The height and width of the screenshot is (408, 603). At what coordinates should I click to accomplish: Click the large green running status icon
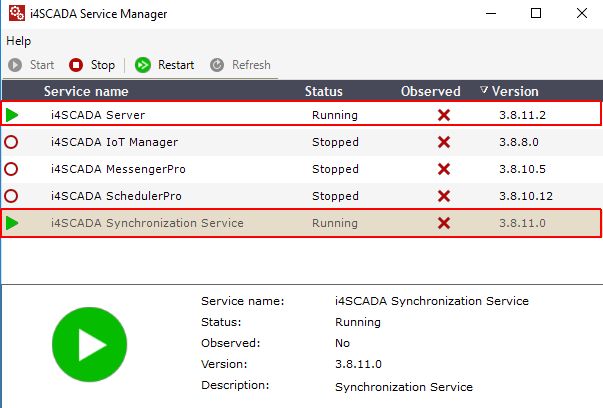click(90, 344)
